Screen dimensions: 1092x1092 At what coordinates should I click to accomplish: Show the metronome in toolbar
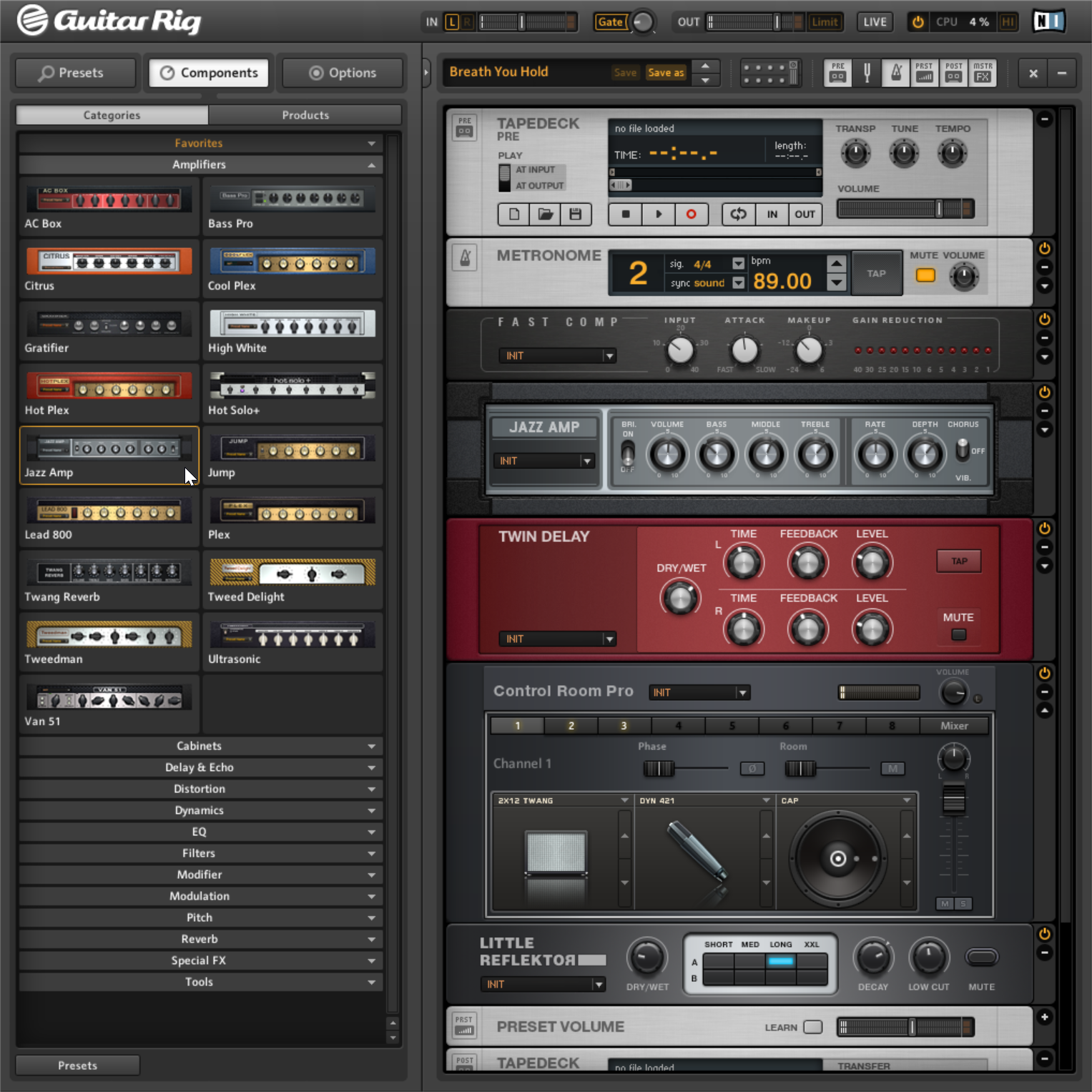pos(895,72)
